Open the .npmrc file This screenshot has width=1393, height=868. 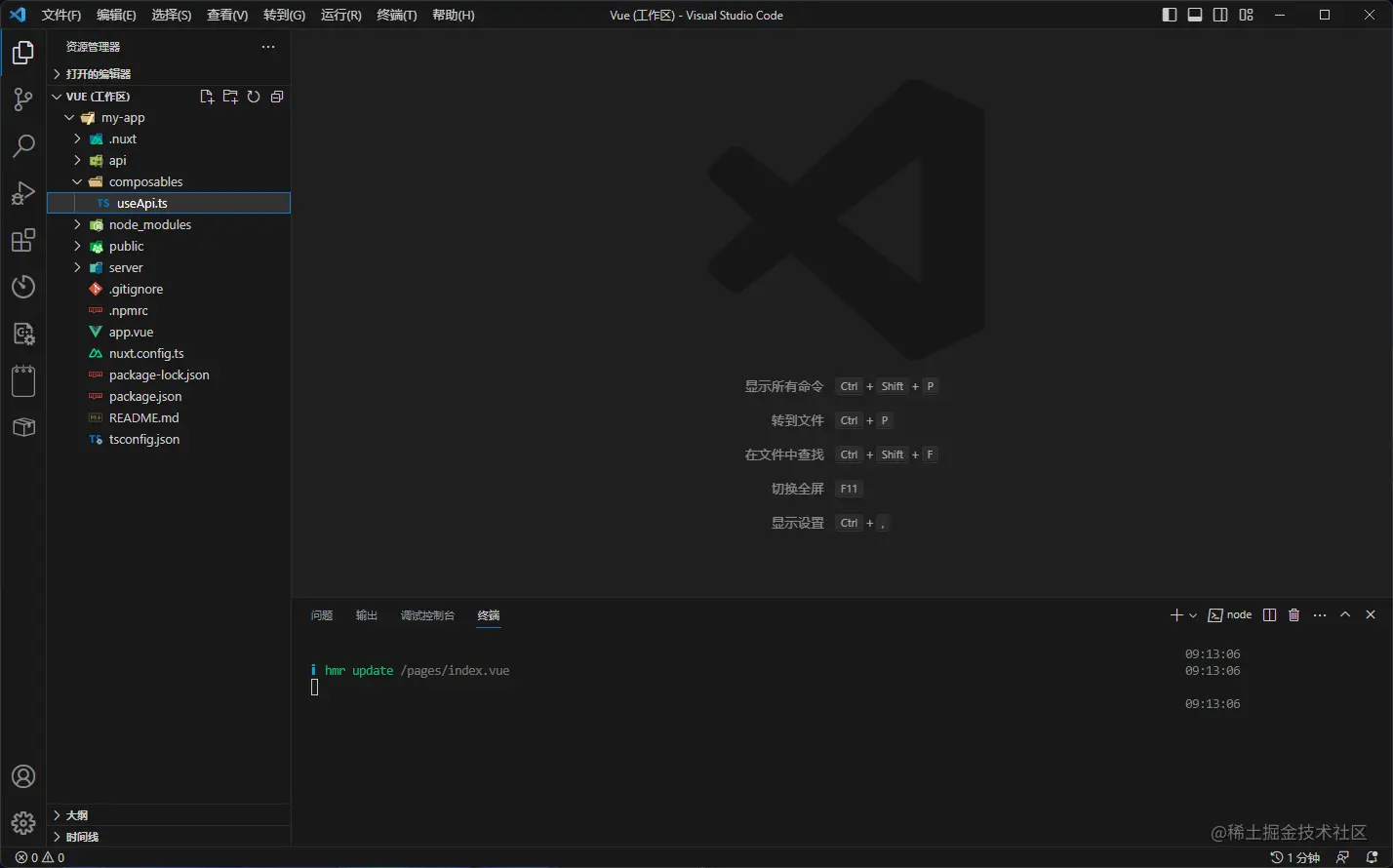click(169, 311)
